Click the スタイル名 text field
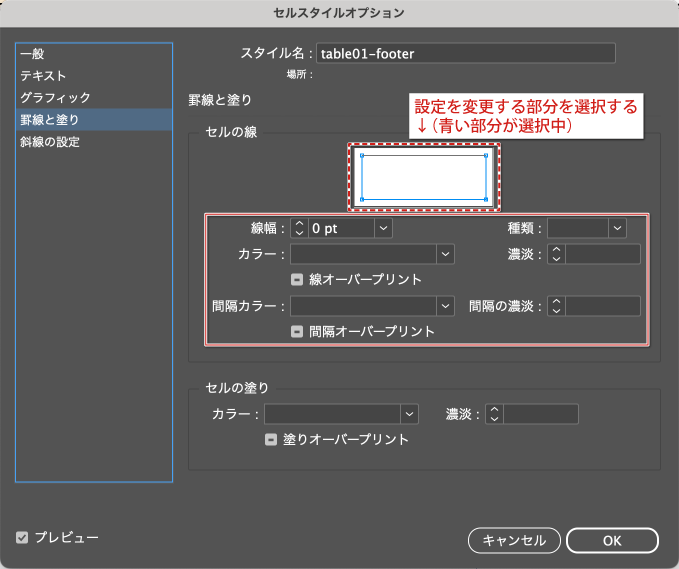Screen dimensions: 679x569 pos(465,54)
